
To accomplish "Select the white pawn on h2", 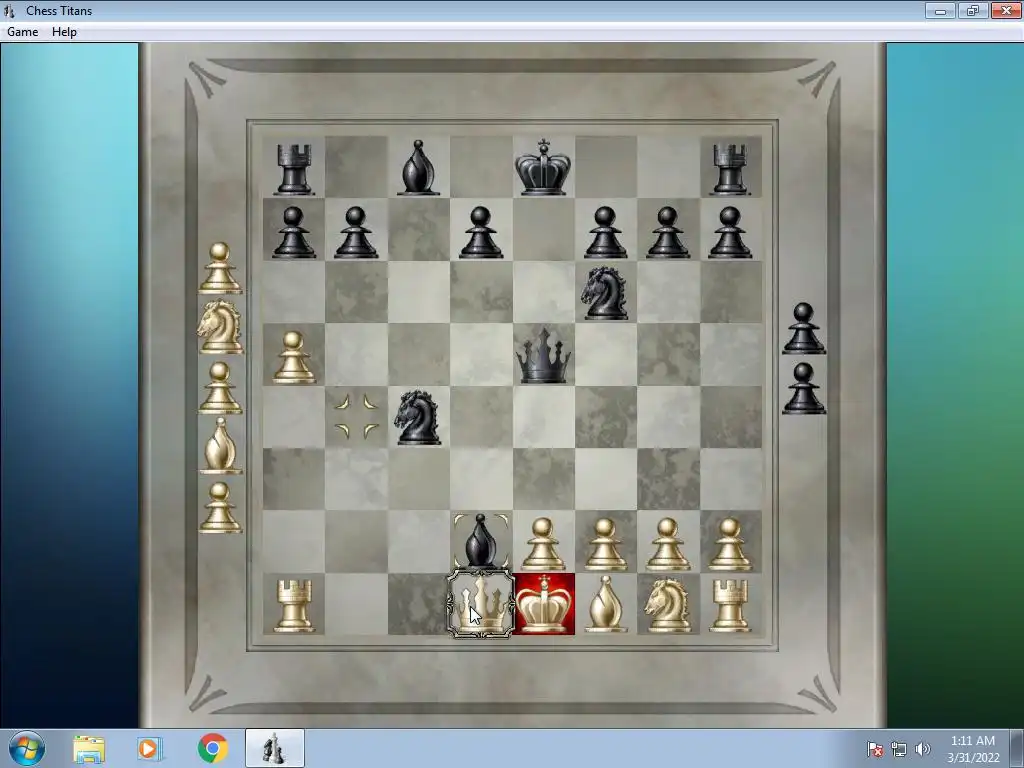I will (x=730, y=544).
